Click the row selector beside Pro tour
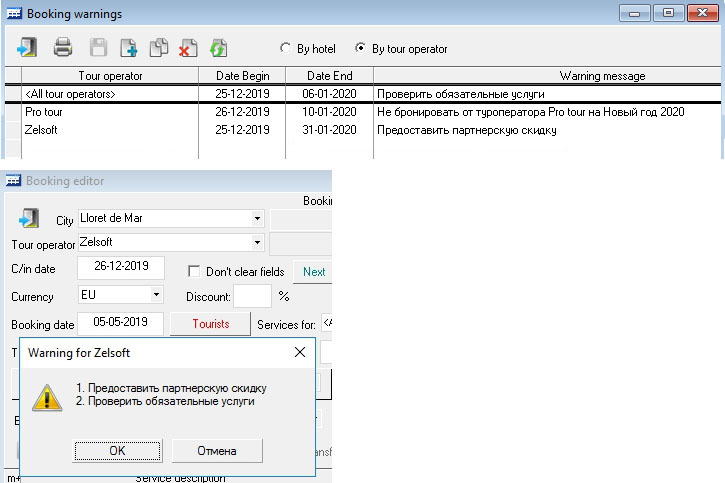 click(13, 112)
